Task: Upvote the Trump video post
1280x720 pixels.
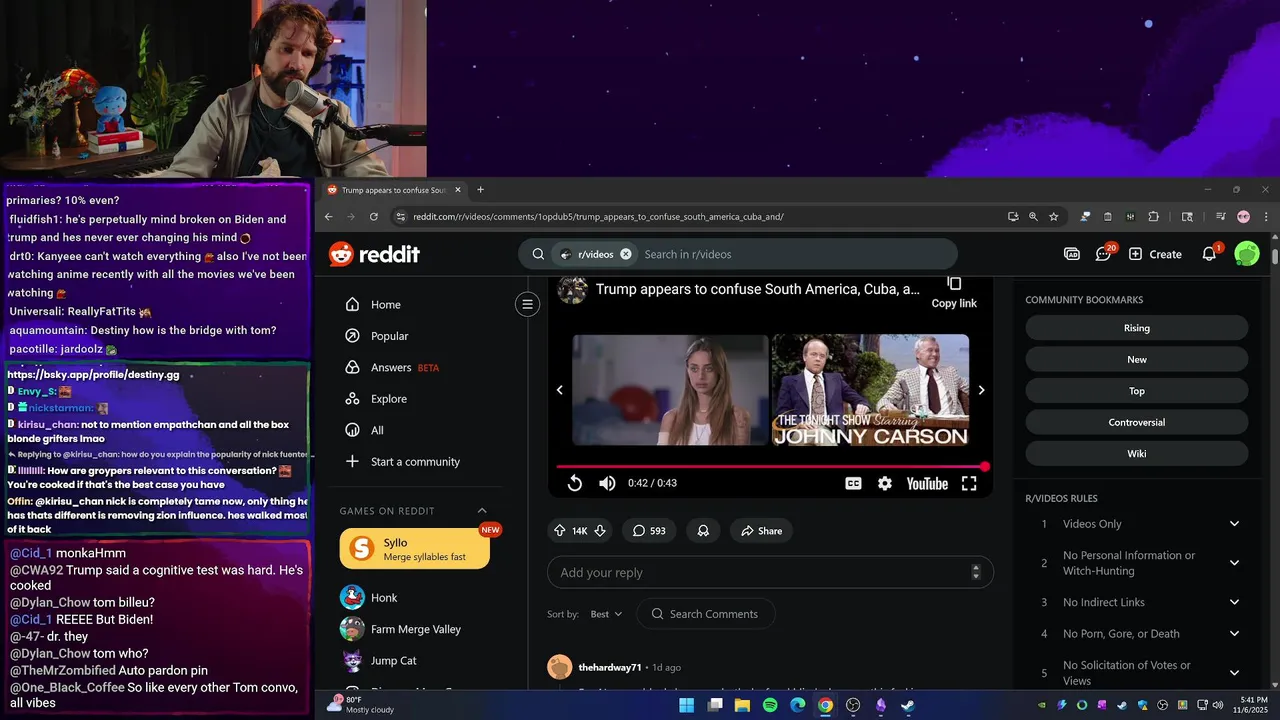Action: (x=559, y=531)
